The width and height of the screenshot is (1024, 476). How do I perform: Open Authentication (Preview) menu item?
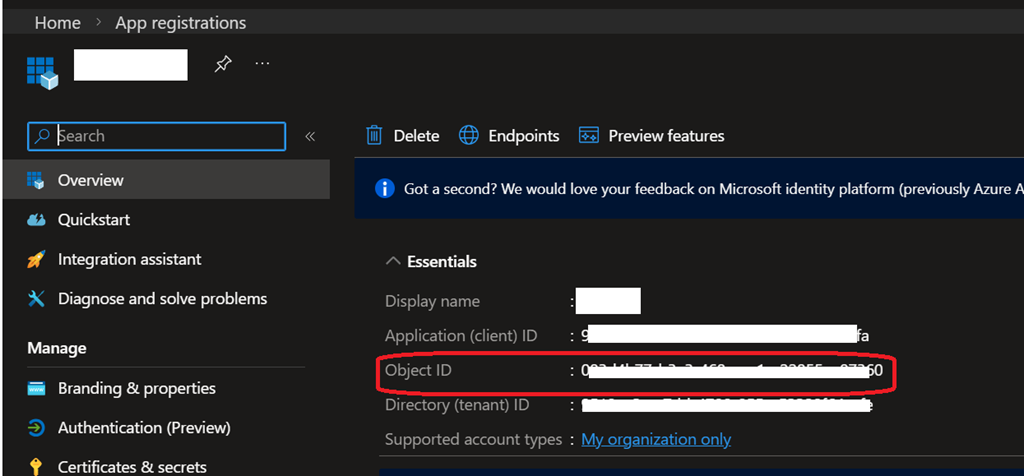[x=144, y=427]
